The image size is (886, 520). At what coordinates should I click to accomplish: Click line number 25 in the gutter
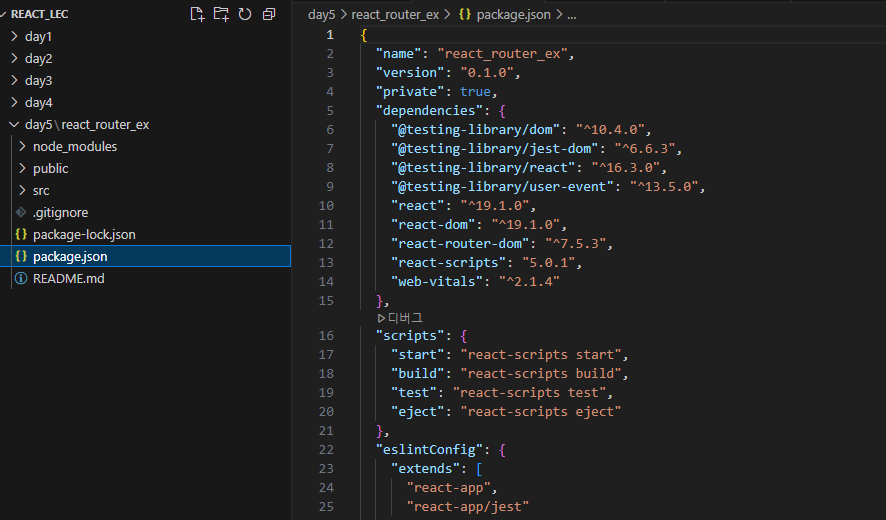[326, 506]
